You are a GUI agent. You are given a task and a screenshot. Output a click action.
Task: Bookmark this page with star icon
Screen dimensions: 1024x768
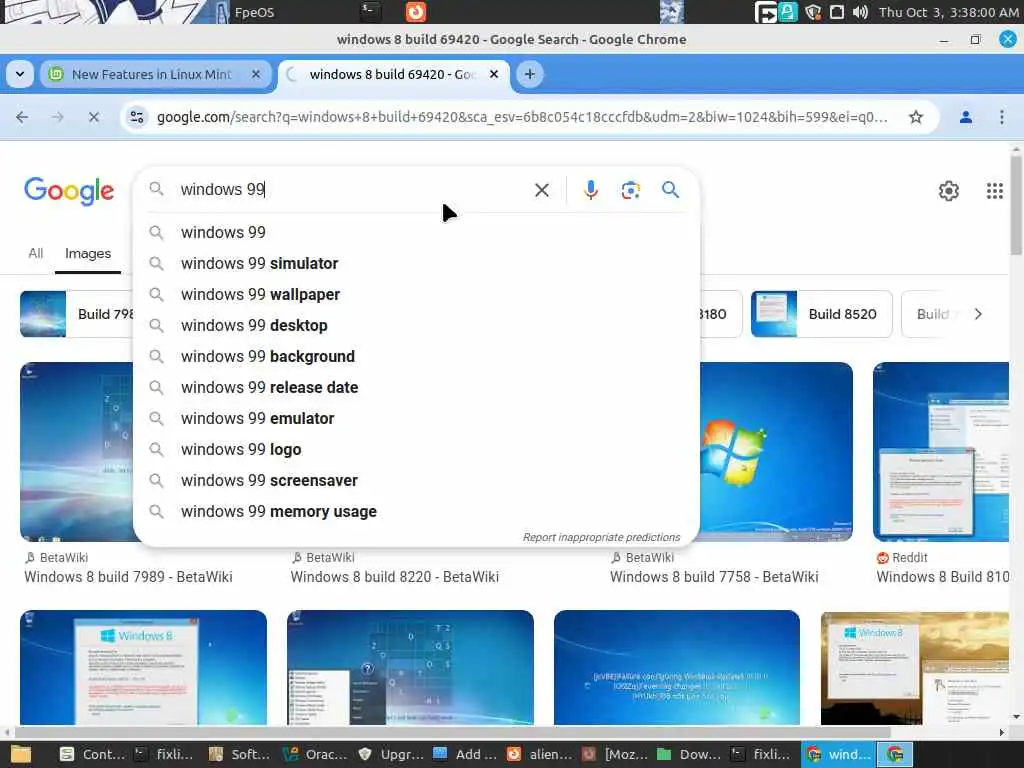[x=916, y=117]
